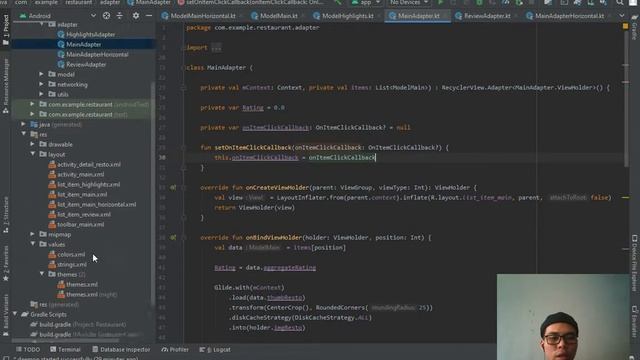Toggle the Favorites side panel

coord(6,263)
